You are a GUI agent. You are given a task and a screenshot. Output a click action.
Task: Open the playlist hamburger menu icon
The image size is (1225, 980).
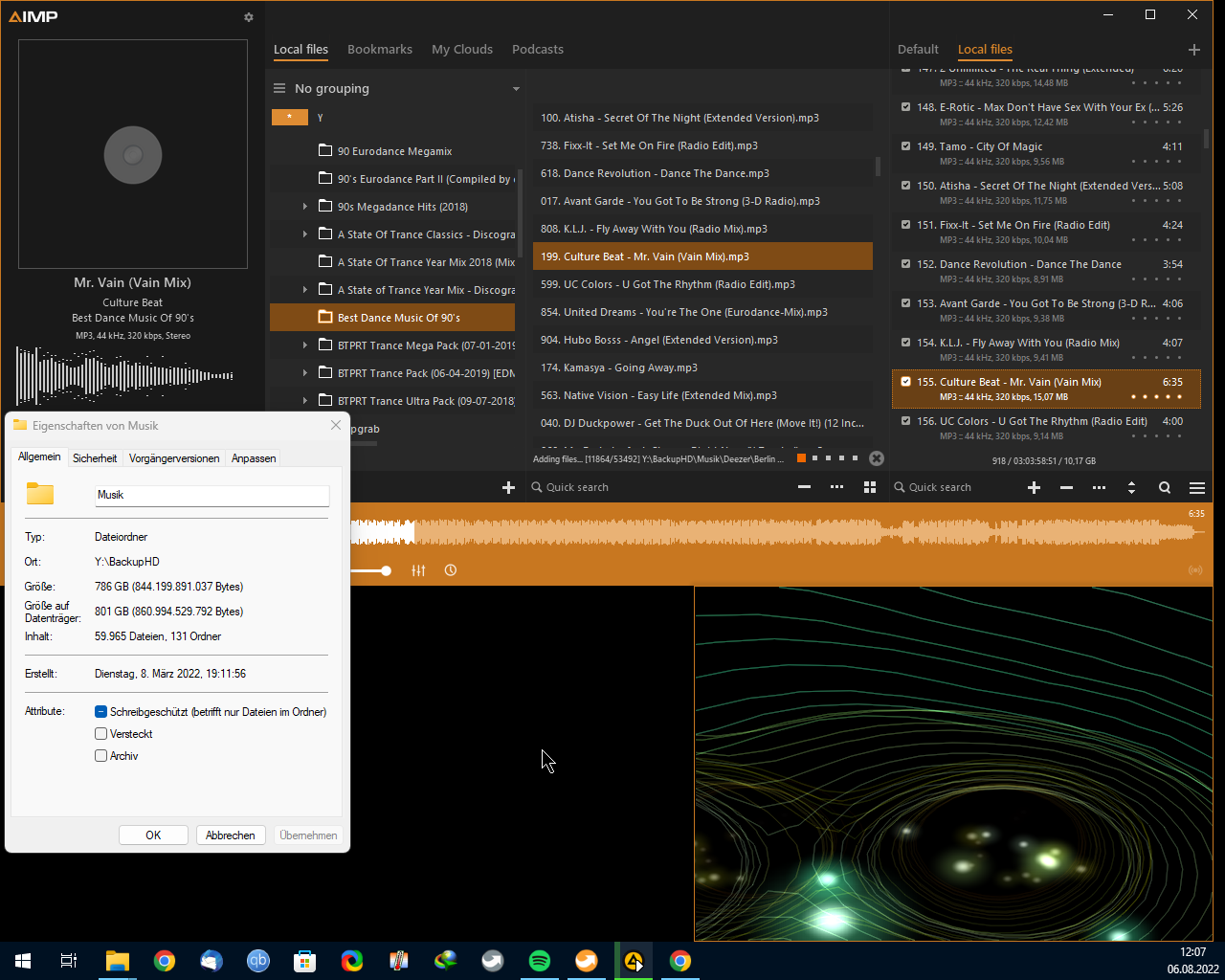[1196, 487]
